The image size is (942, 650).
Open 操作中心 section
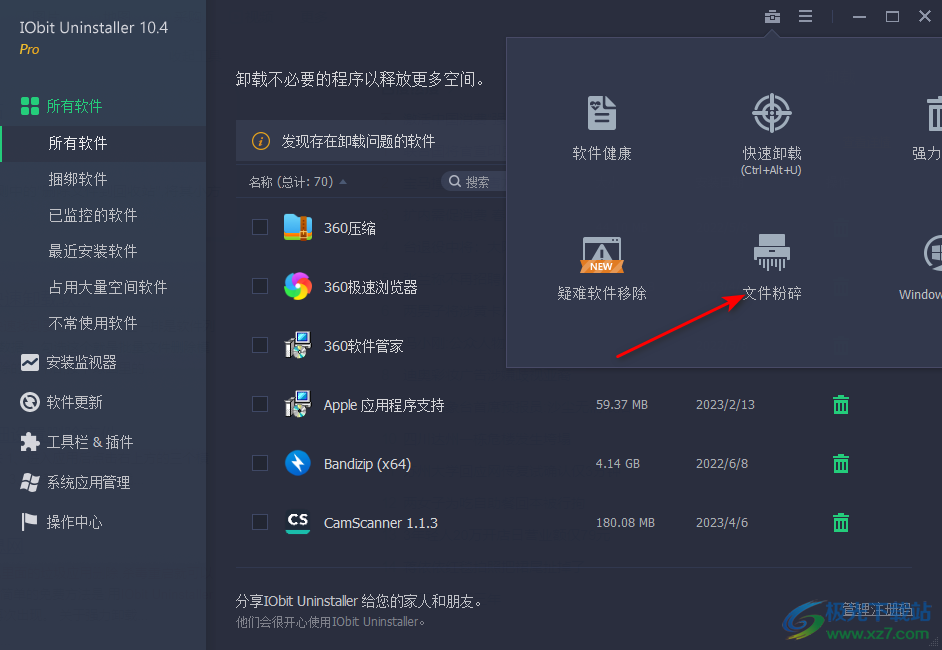click(x=62, y=522)
